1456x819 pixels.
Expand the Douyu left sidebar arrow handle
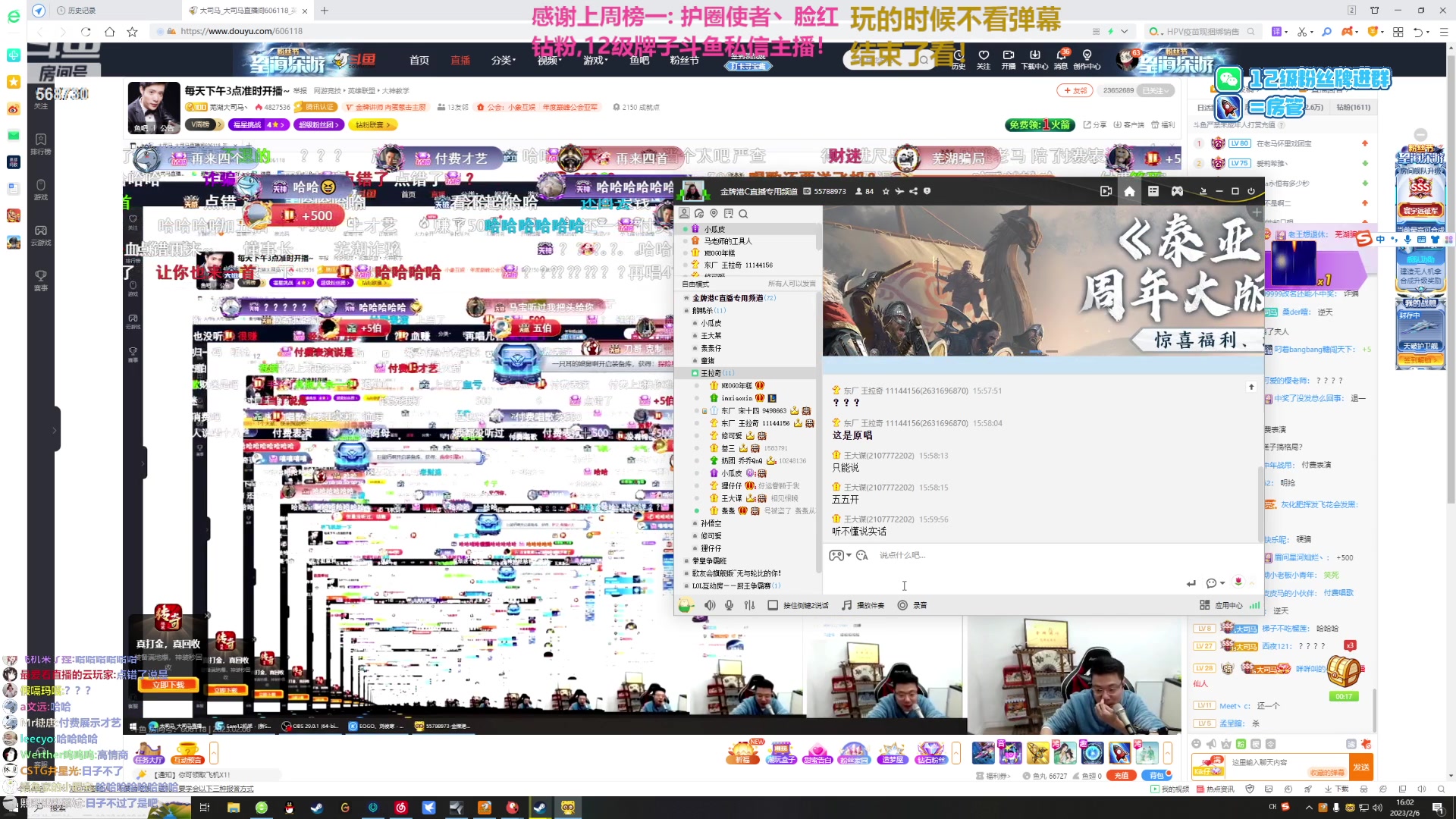(55, 430)
